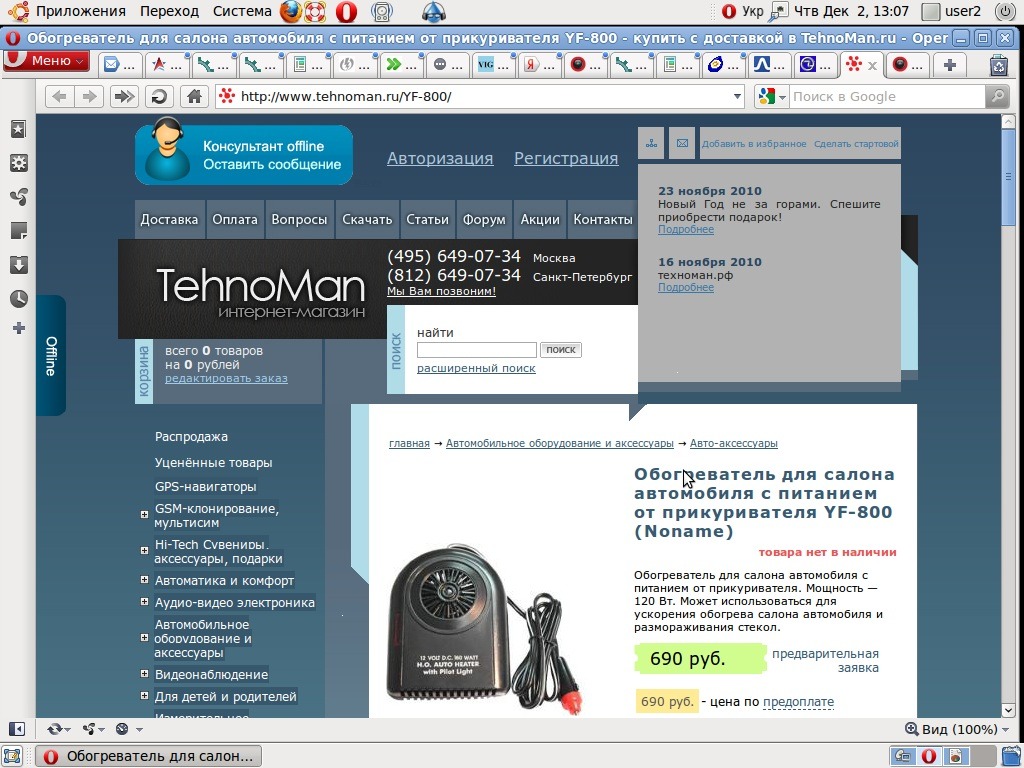Click the Авторизация link
This screenshot has width=1024, height=768.
(440, 158)
